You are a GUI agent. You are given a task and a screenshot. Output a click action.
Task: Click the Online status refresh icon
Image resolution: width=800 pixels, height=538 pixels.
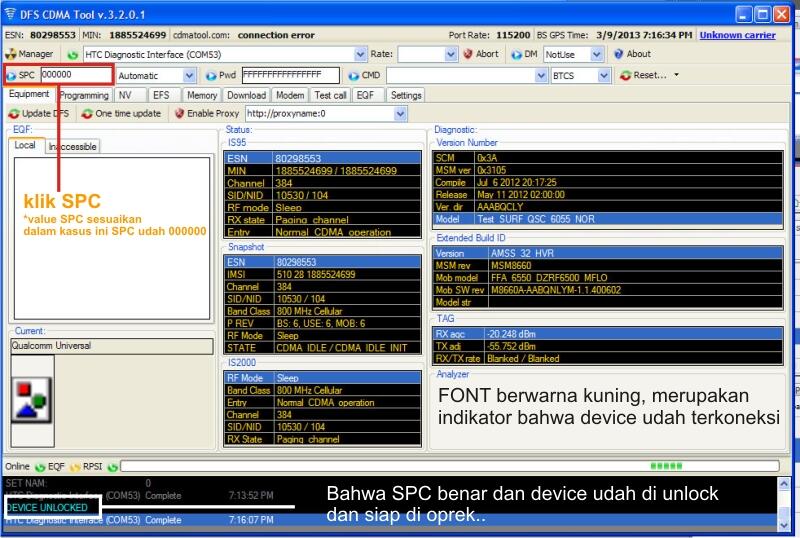(x=40, y=467)
